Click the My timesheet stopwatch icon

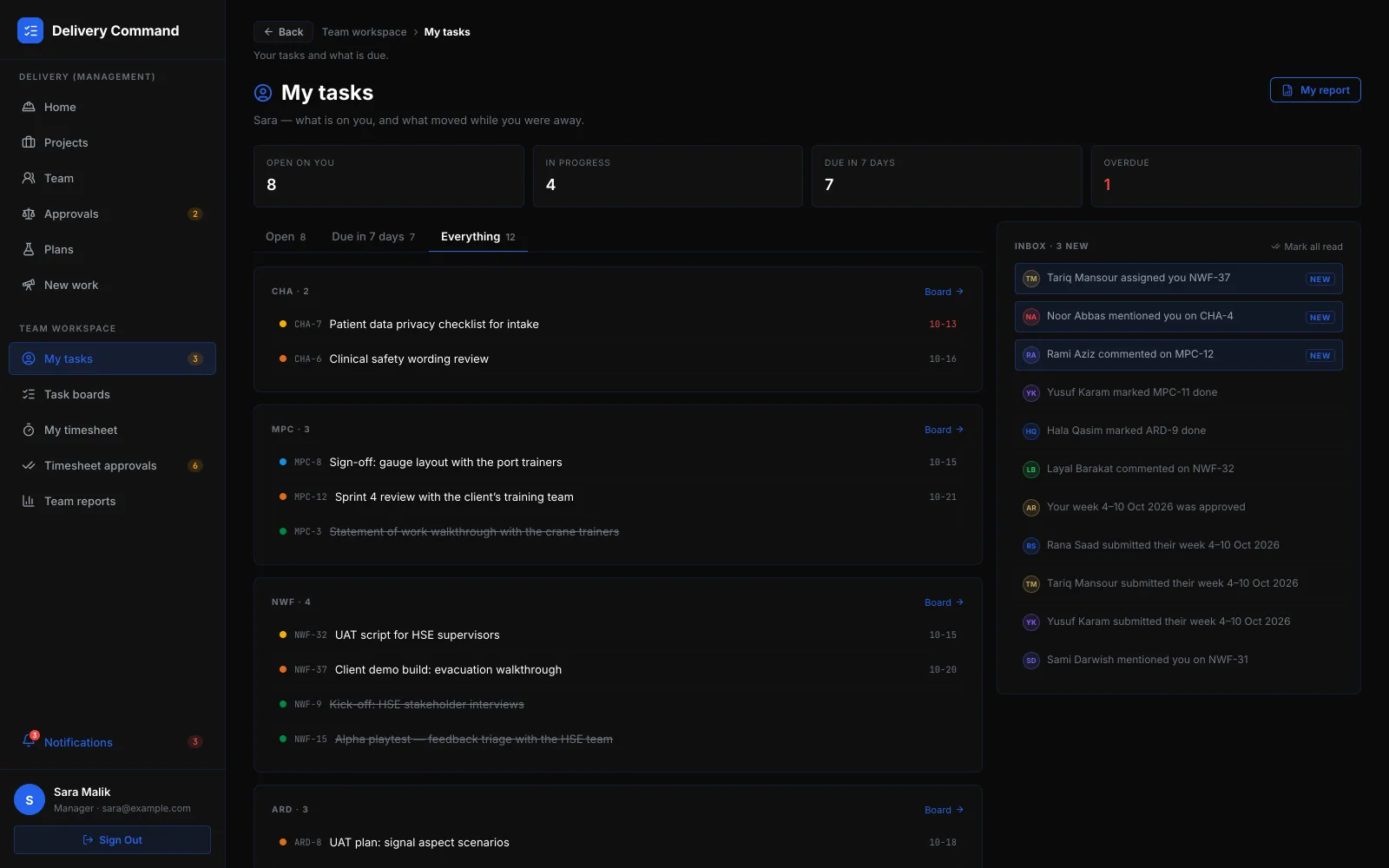pos(29,430)
